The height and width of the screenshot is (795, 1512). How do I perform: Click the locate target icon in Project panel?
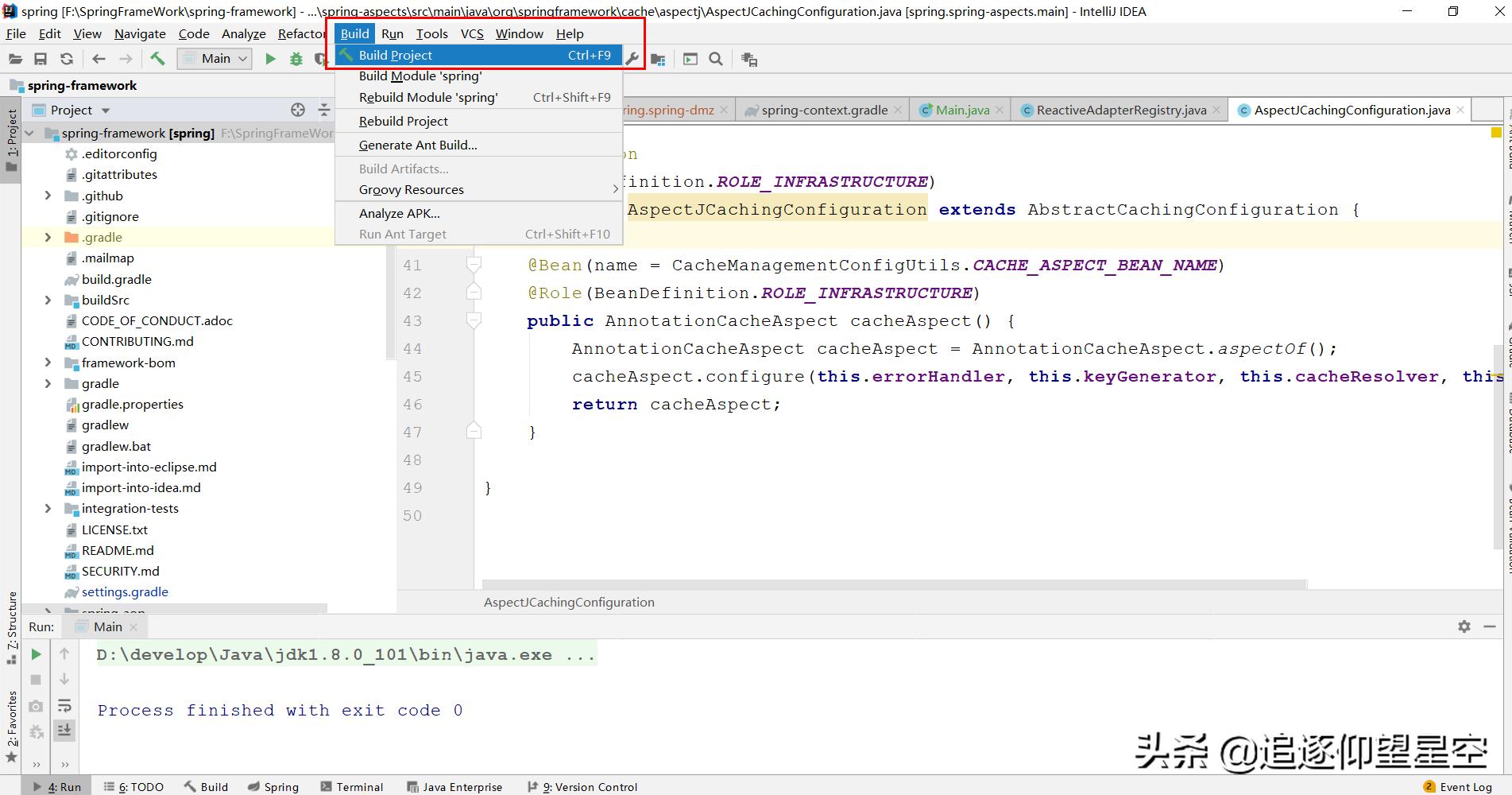coord(298,110)
